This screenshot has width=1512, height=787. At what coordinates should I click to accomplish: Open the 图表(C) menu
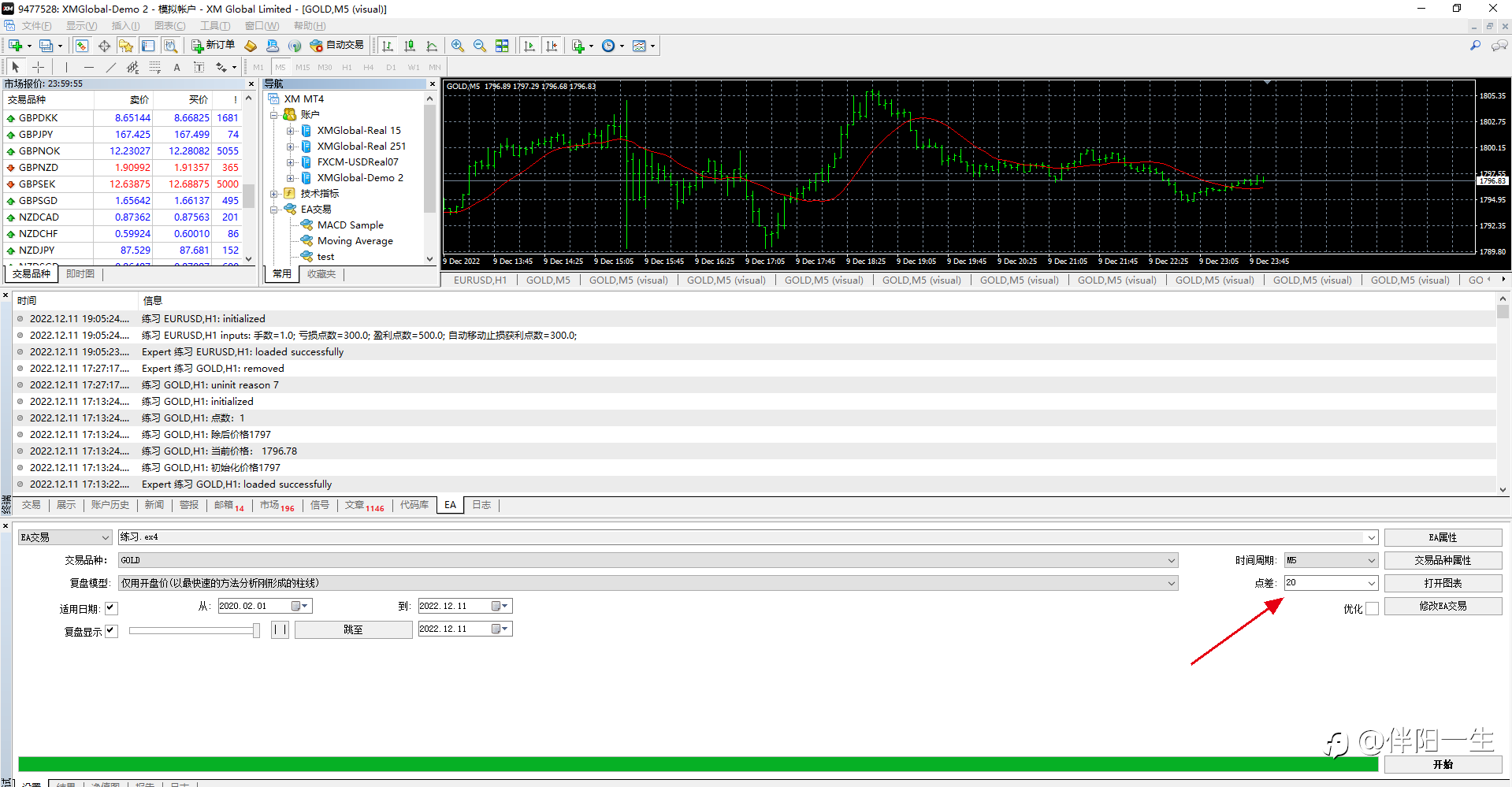[169, 26]
